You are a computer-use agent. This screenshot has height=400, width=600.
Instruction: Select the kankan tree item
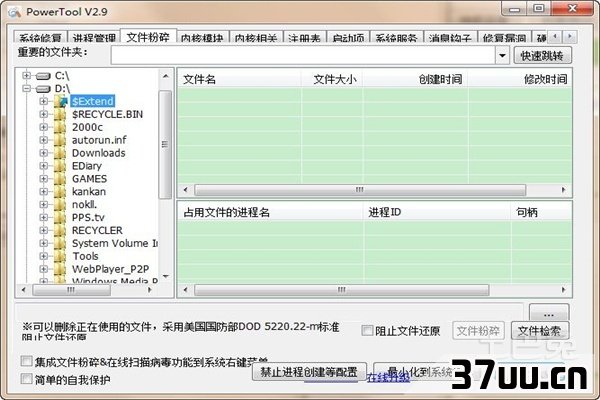point(89,192)
